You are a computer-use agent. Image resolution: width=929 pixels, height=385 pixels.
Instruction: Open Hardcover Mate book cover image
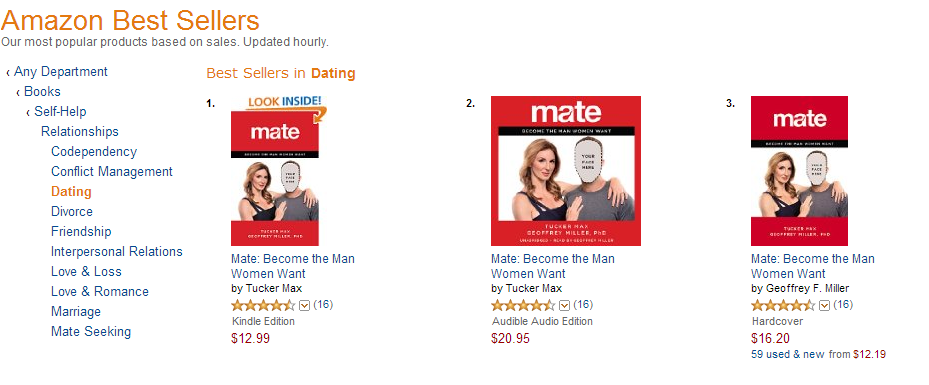(x=799, y=171)
